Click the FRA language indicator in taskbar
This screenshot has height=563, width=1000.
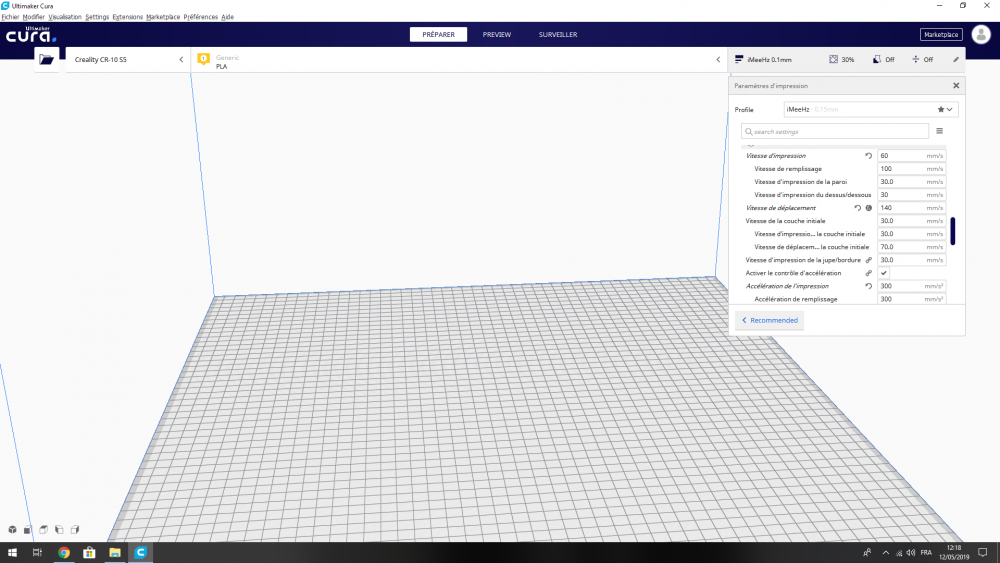click(926, 553)
